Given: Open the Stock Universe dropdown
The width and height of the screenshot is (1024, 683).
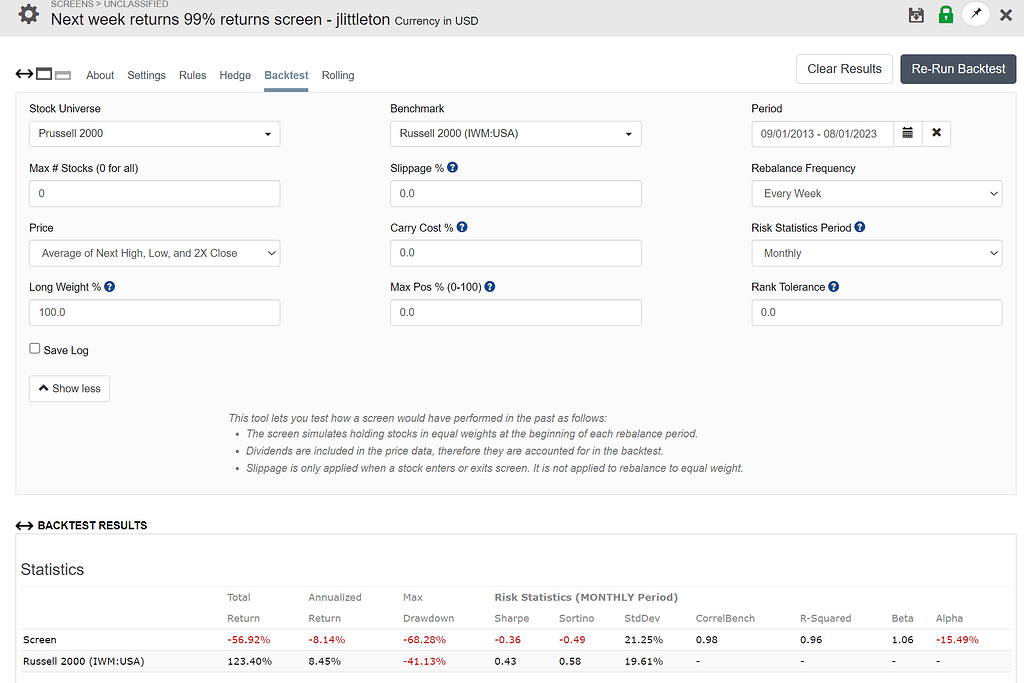Looking at the screenshot, I should click(x=155, y=134).
